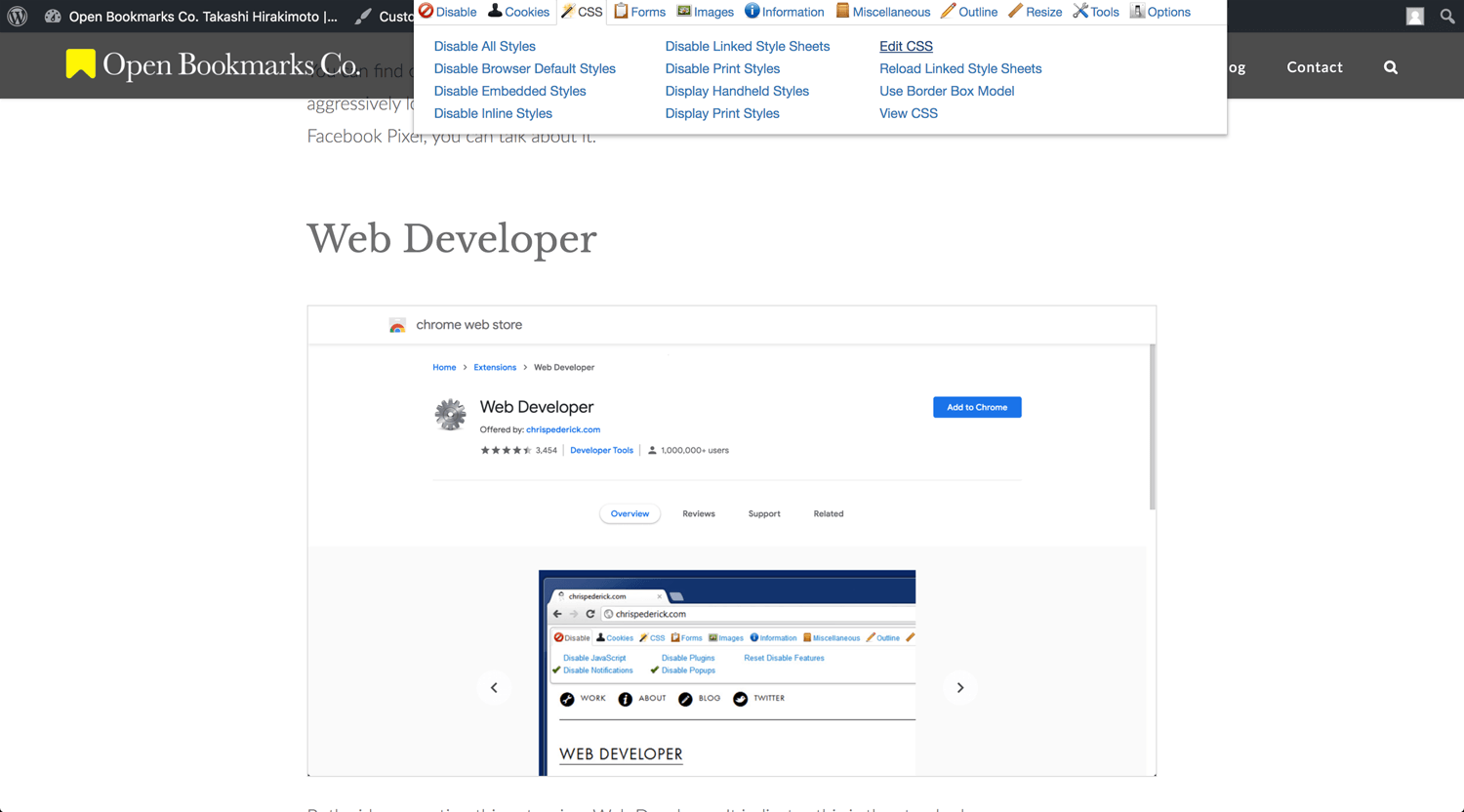Choose Use Border Box Model
Screen dimensions: 1464x812
click(x=947, y=91)
